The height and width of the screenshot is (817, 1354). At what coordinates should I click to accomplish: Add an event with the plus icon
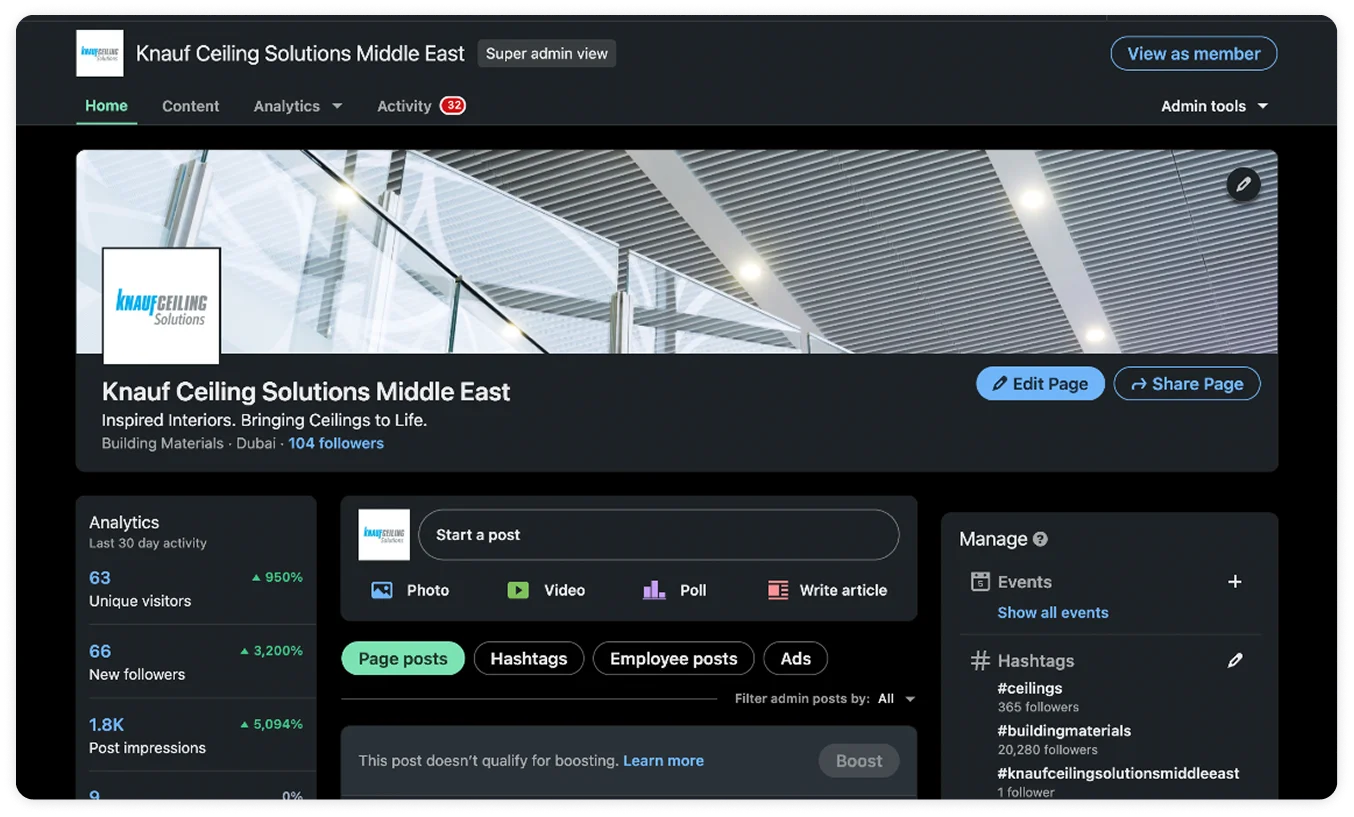click(1235, 582)
